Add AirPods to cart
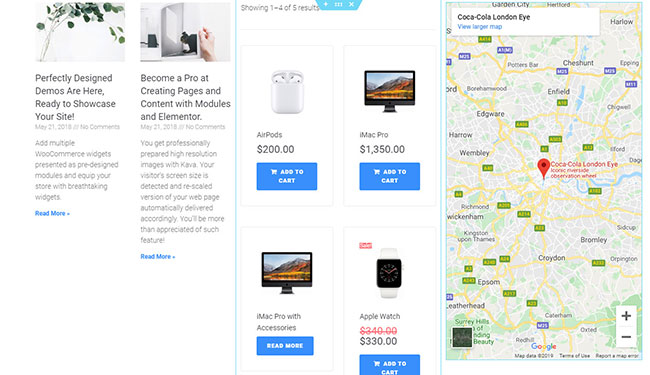The width and height of the screenshot is (650, 375). coord(287,176)
